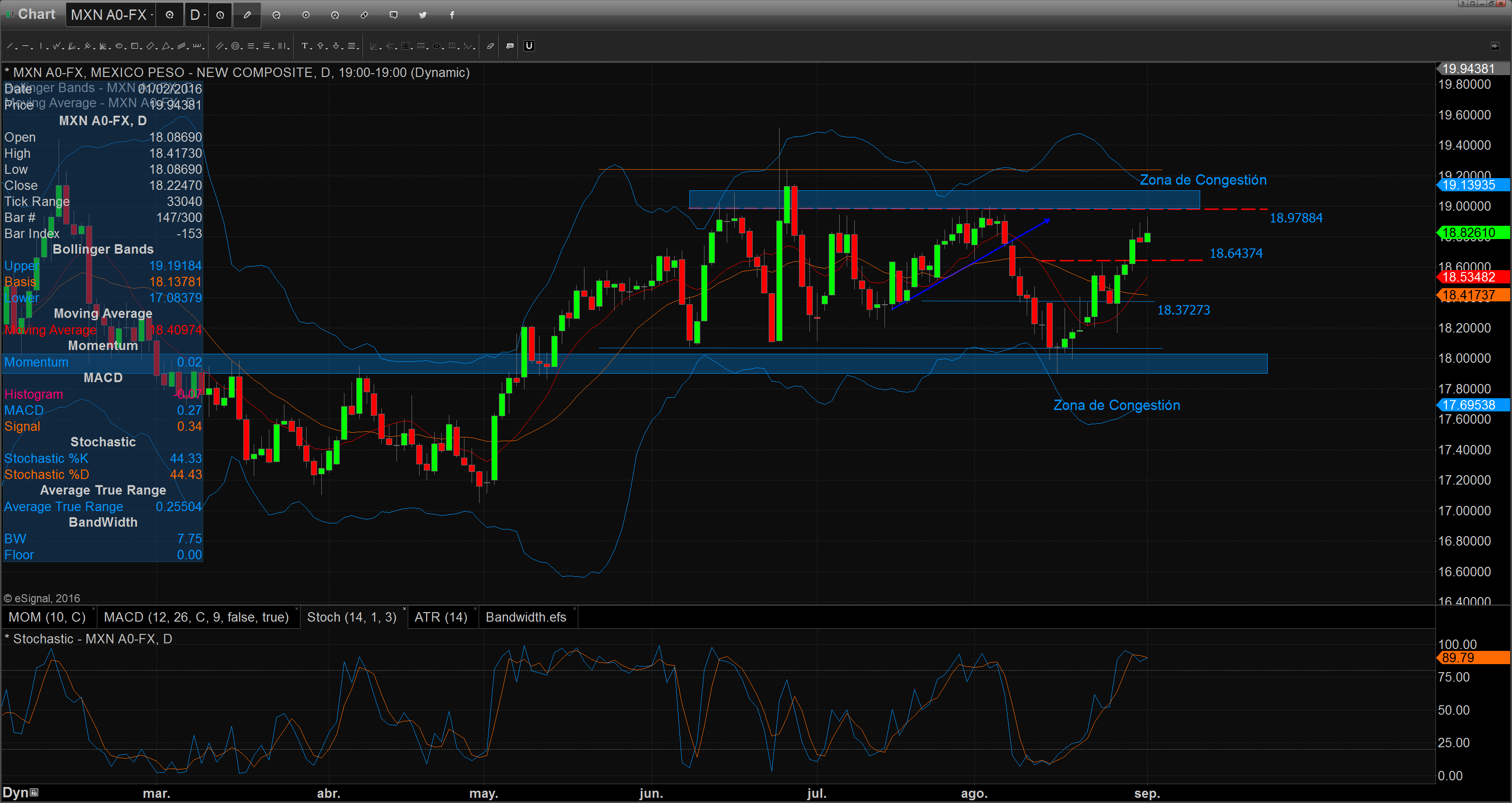Select the up arrow marker tool
The width and height of the screenshot is (1512, 803).
(x=320, y=46)
